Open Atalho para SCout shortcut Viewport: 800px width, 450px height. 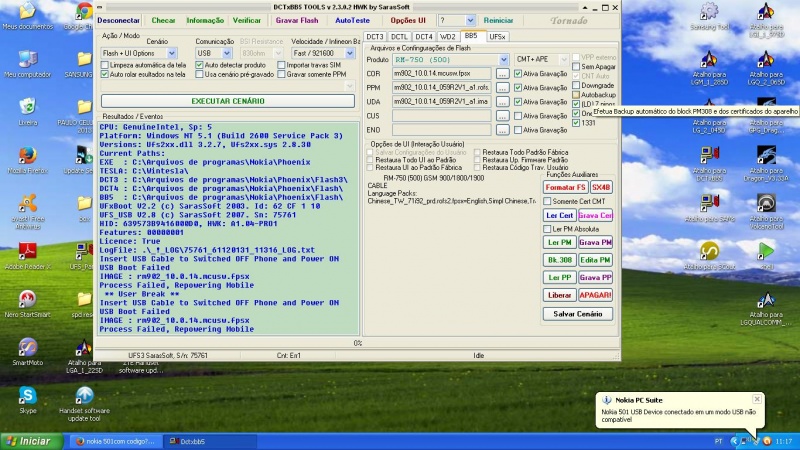[709, 256]
